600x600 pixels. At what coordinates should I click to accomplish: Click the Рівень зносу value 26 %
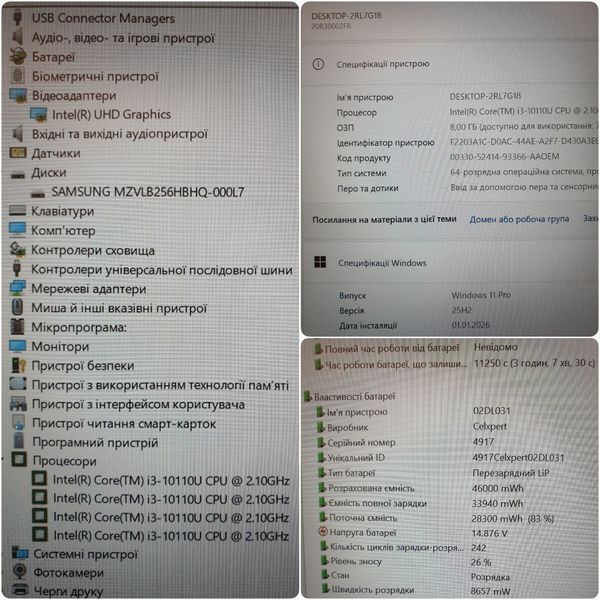point(481,562)
